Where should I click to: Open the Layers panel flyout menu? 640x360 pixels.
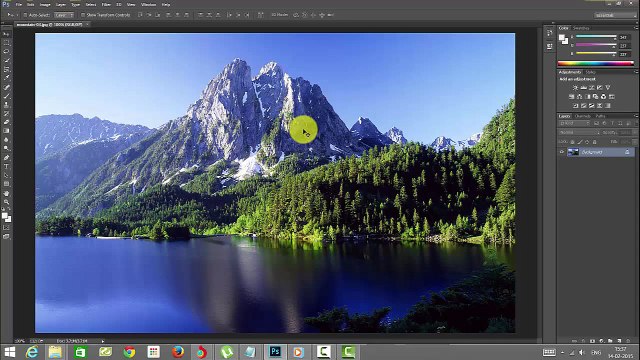pyautogui.click(x=636, y=116)
